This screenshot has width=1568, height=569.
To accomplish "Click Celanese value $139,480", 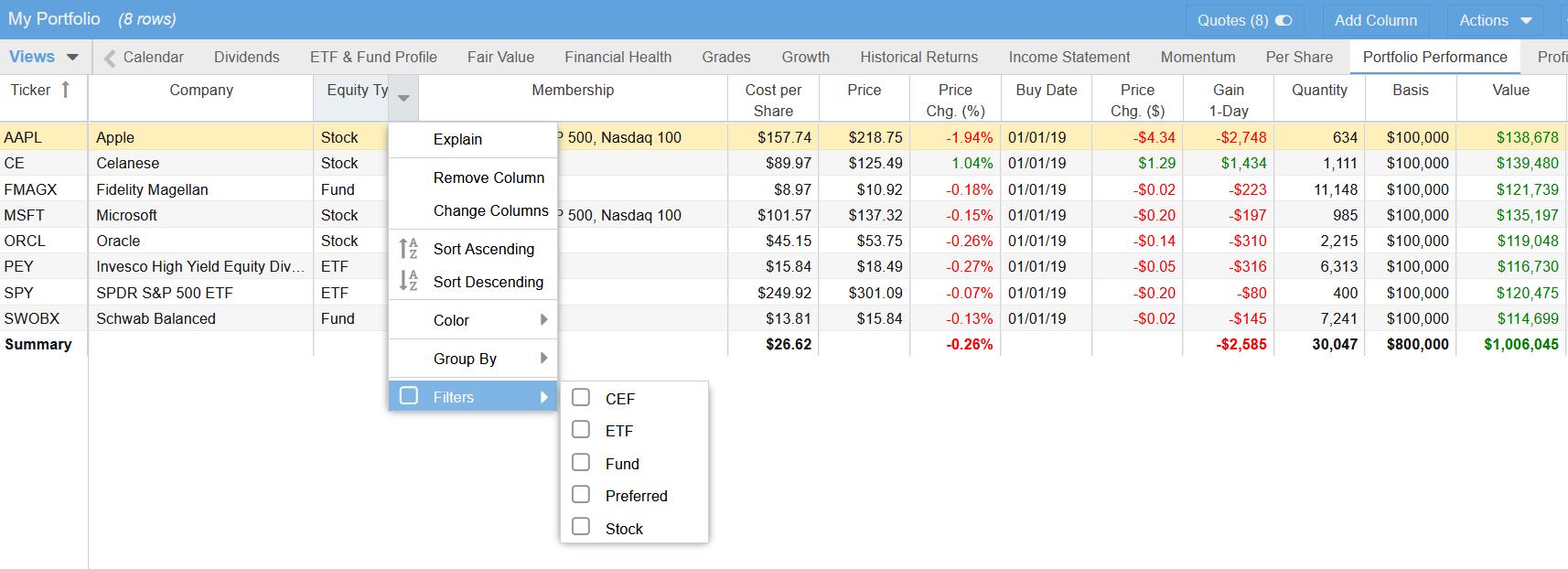I will point(1528,163).
